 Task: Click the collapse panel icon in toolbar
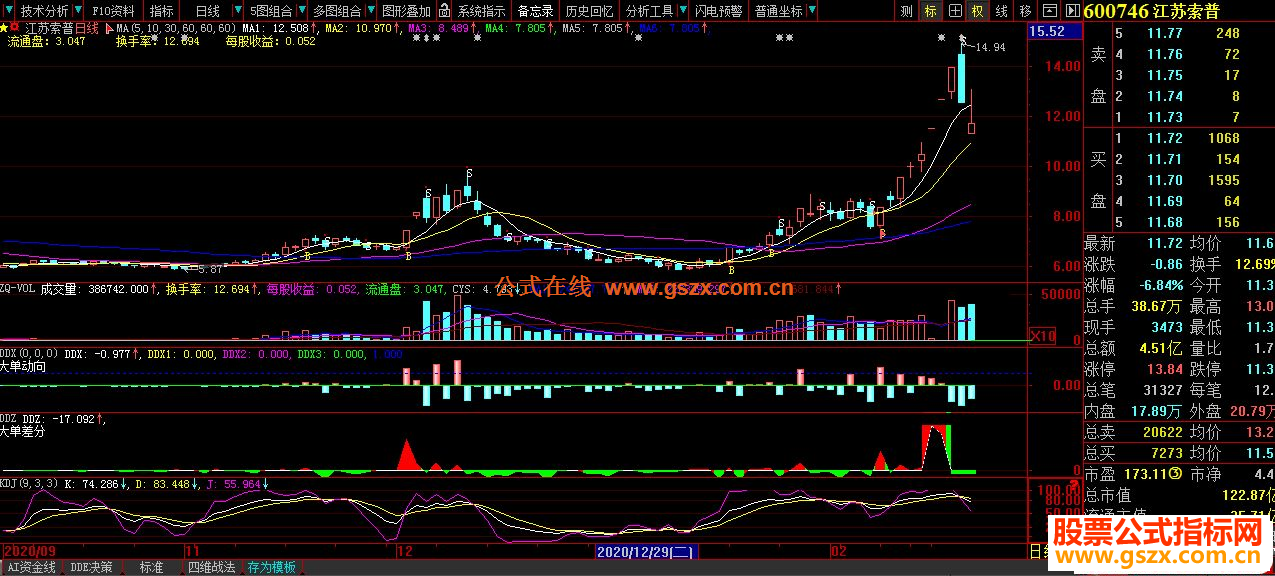(1049, 11)
